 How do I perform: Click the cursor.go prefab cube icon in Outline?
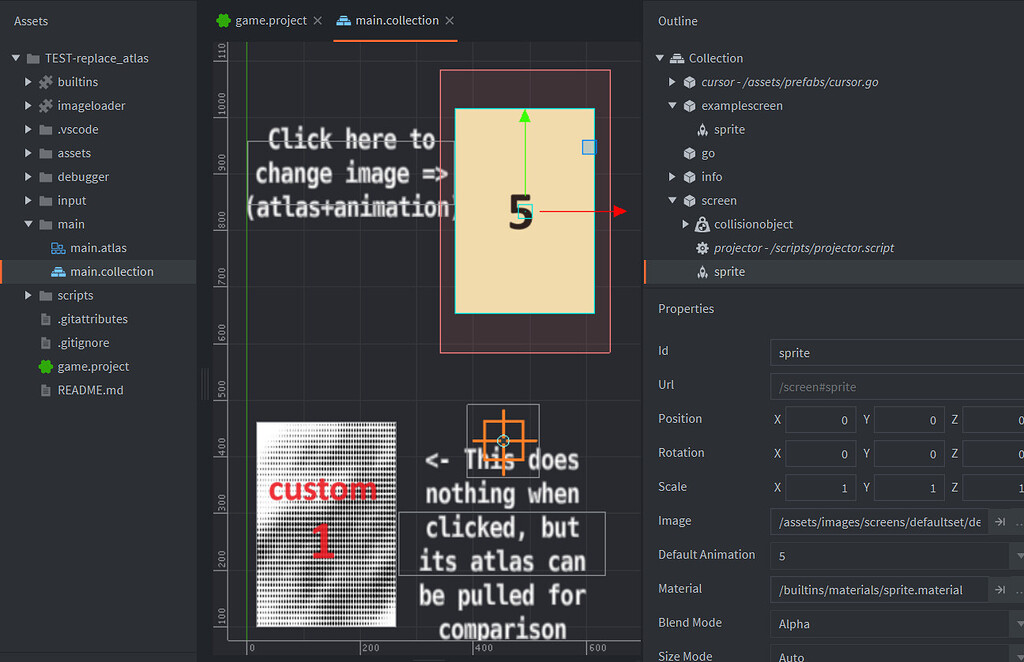pyautogui.click(x=689, y=82)
